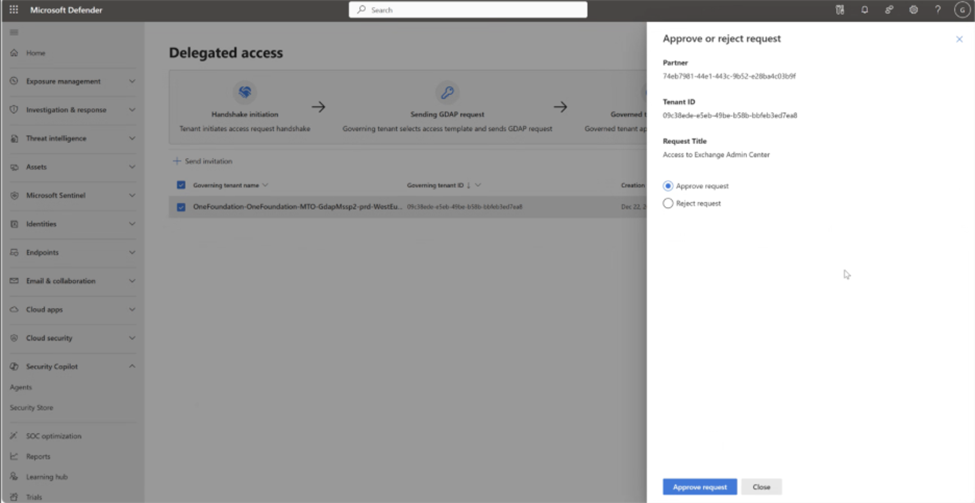This screenshot has height=503, width=975.
Task: Open notifications bell in header
Action: [x=864, y=10]
